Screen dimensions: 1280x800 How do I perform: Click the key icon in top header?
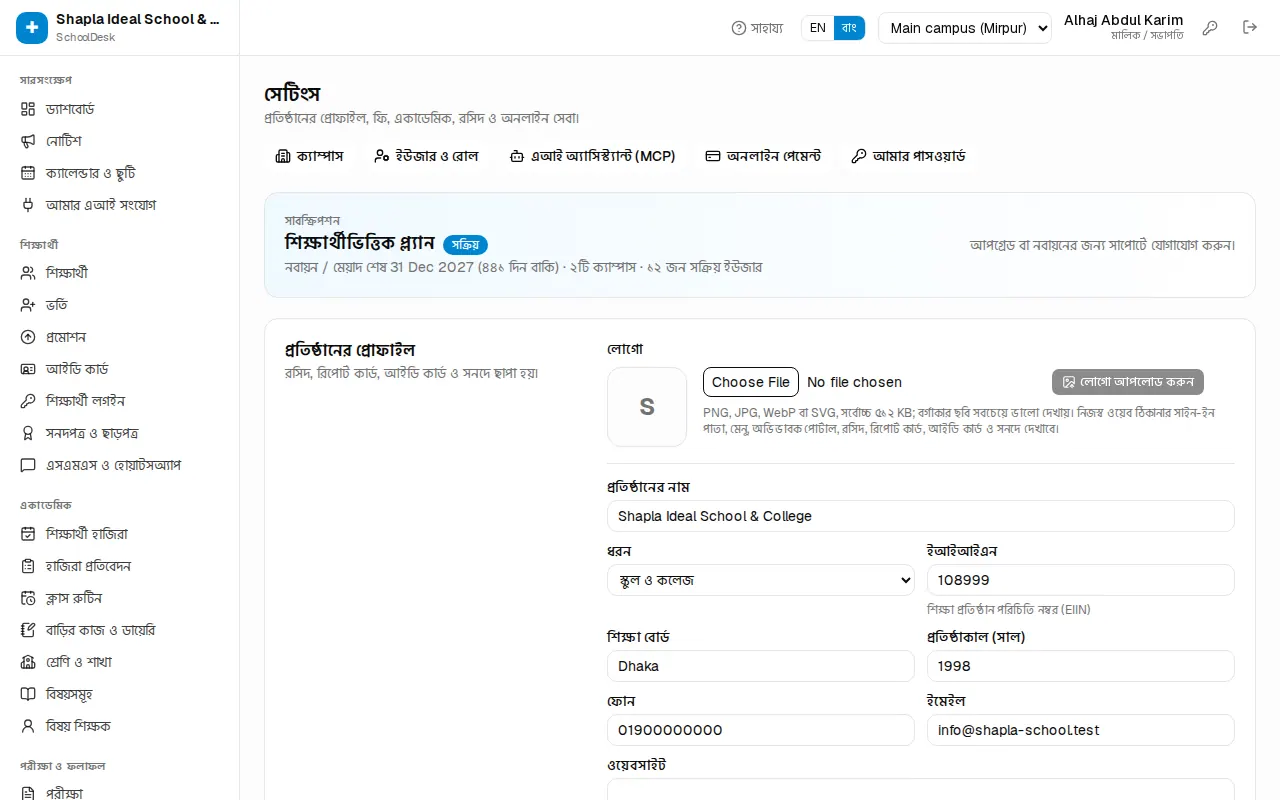1210,28
